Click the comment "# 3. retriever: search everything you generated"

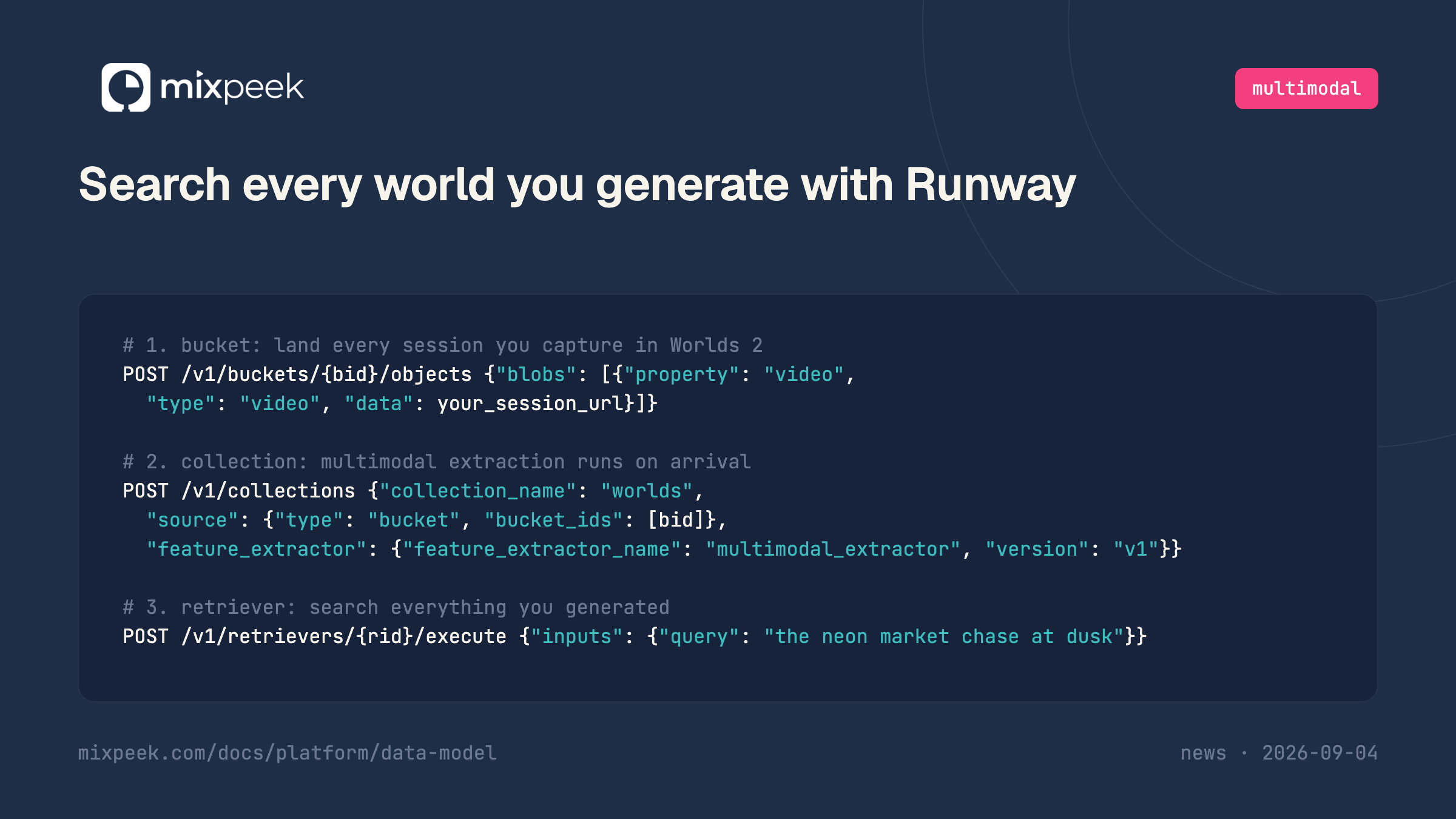tap(396, 607)
